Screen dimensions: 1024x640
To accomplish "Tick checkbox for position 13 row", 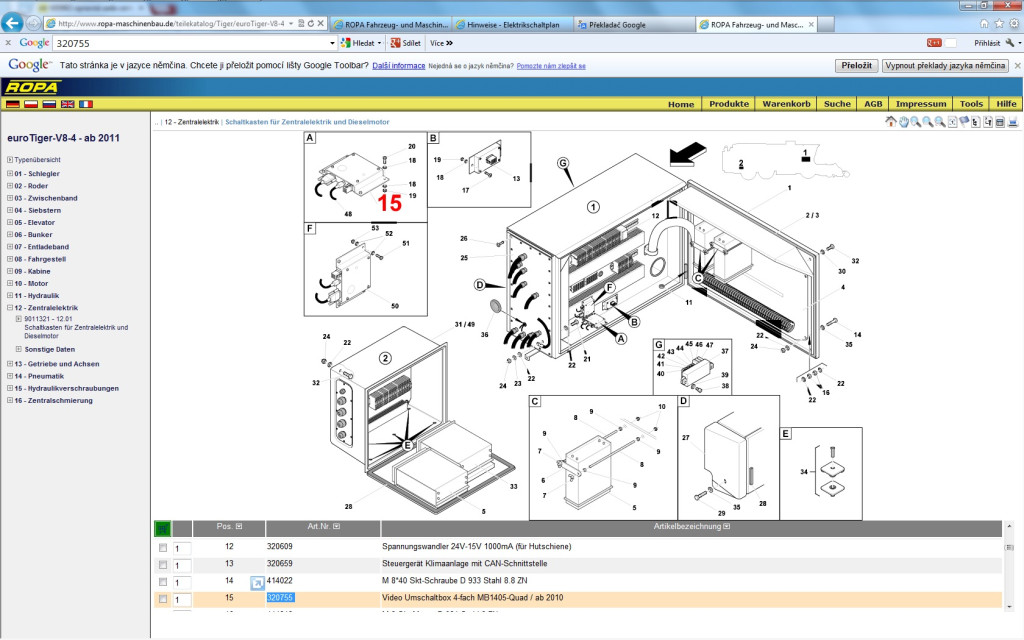I will click(163, 565).
